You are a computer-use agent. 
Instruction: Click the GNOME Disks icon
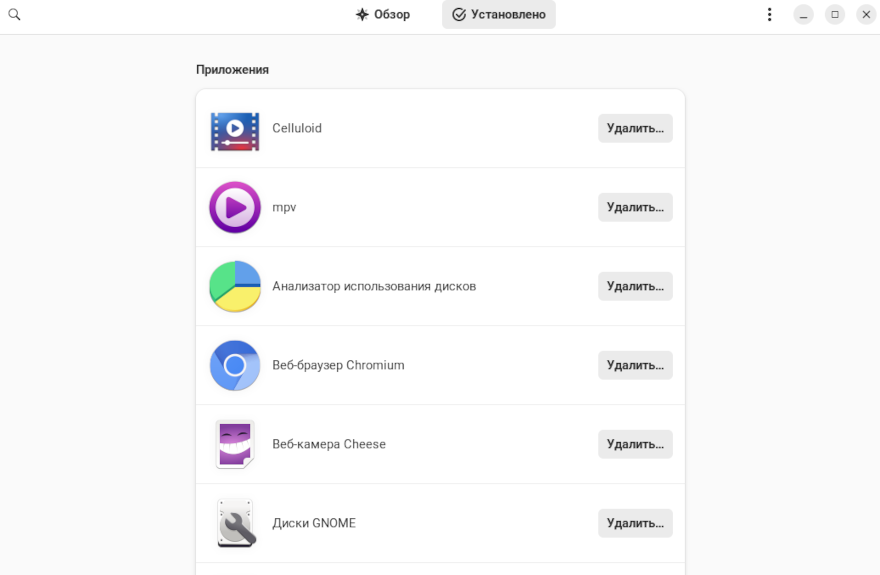pyautogui.click(x=235, y=523)
